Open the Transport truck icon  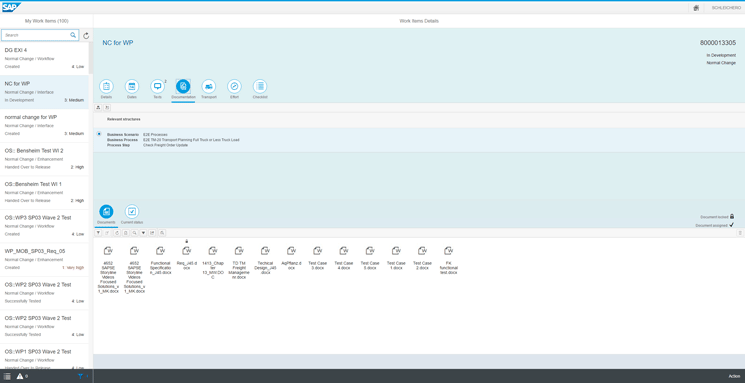[209, 86]
